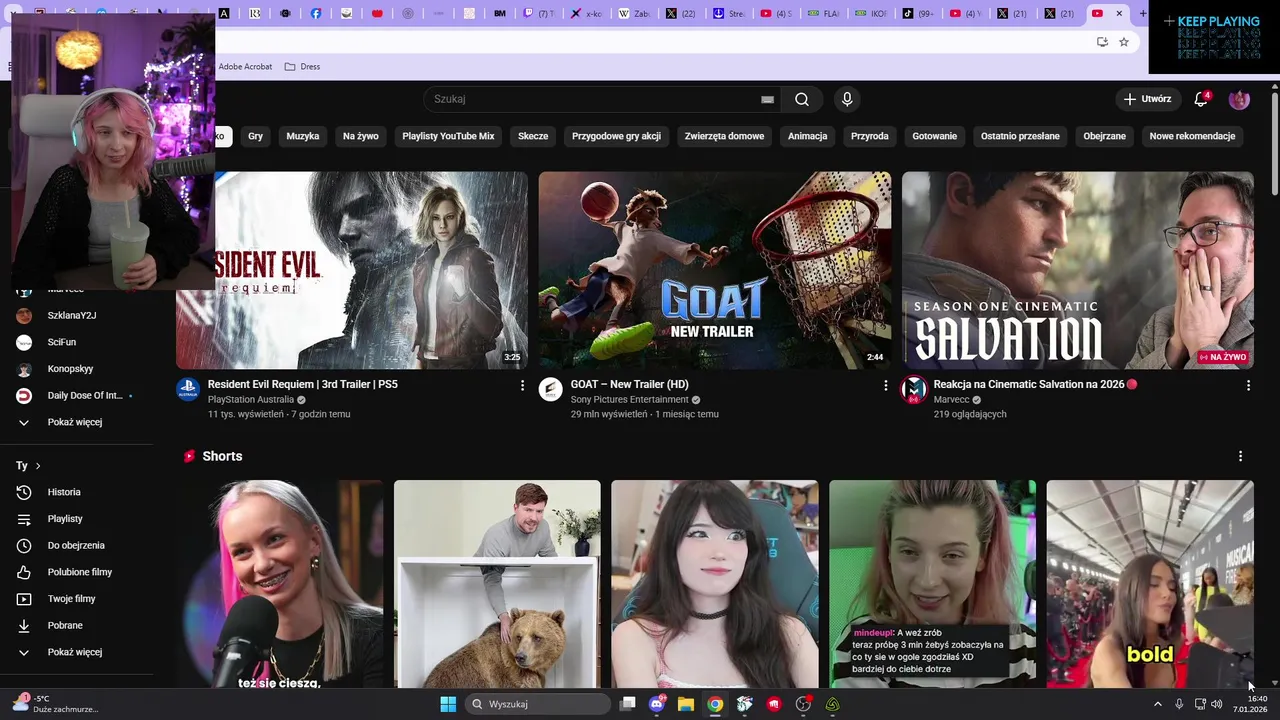The width and height of the screenshot is (1280, 720).
Task: Open GOAT – New Trailer (HD) title
Action: [x=630, y=384]
